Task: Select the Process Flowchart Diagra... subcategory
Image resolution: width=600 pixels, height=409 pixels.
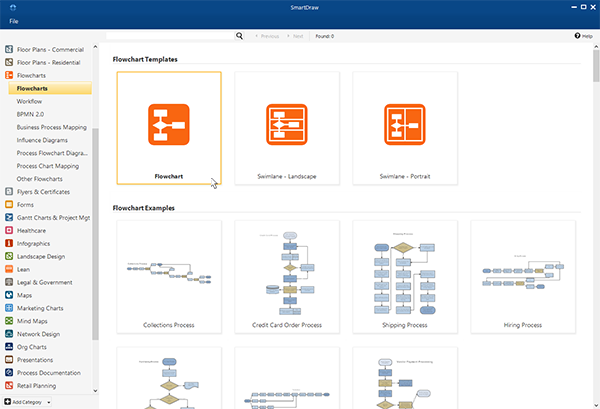Action: 52,153
